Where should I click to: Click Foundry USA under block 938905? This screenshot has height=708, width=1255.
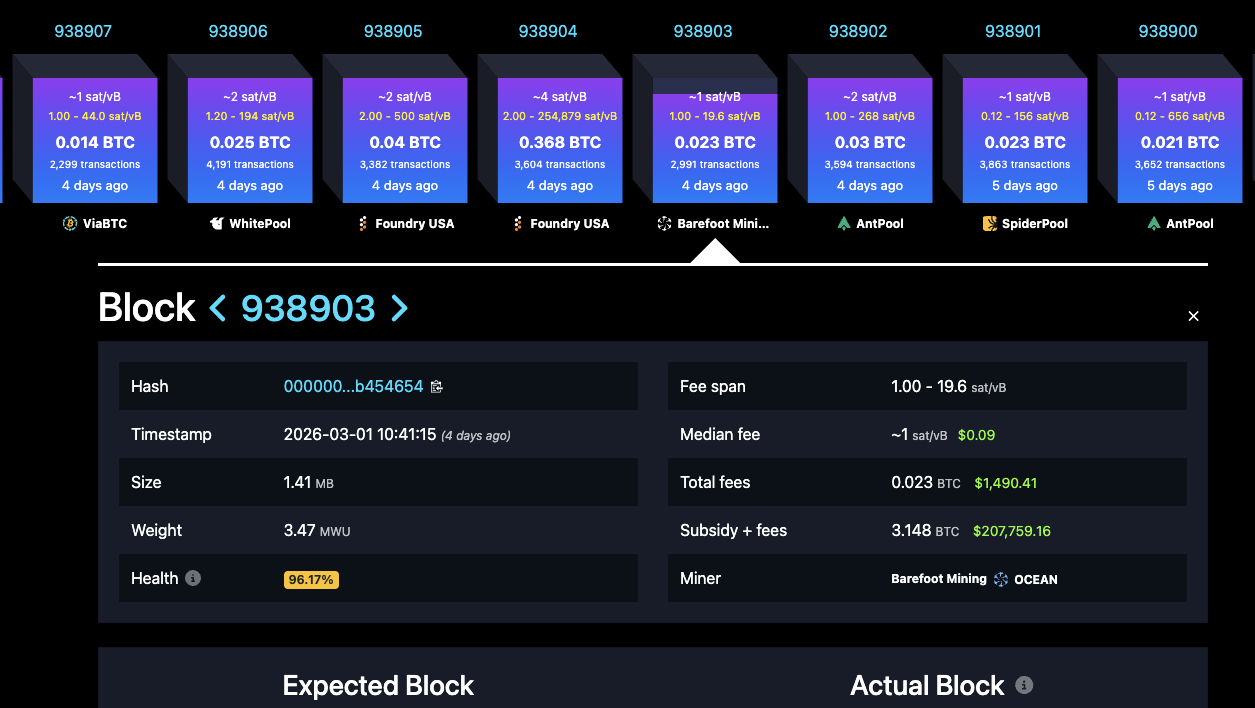click(x=414, y=223)
